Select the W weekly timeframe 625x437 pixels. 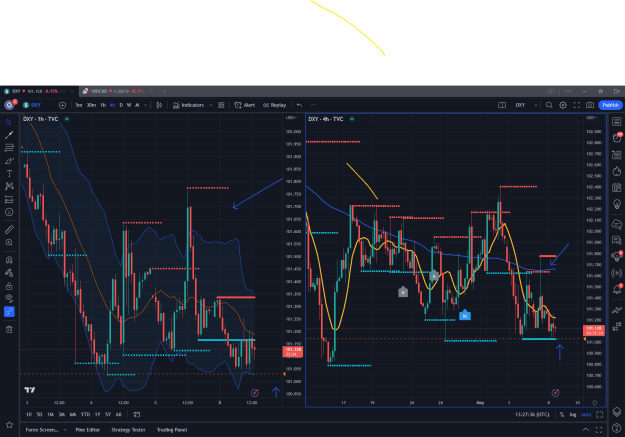(129, 105)
